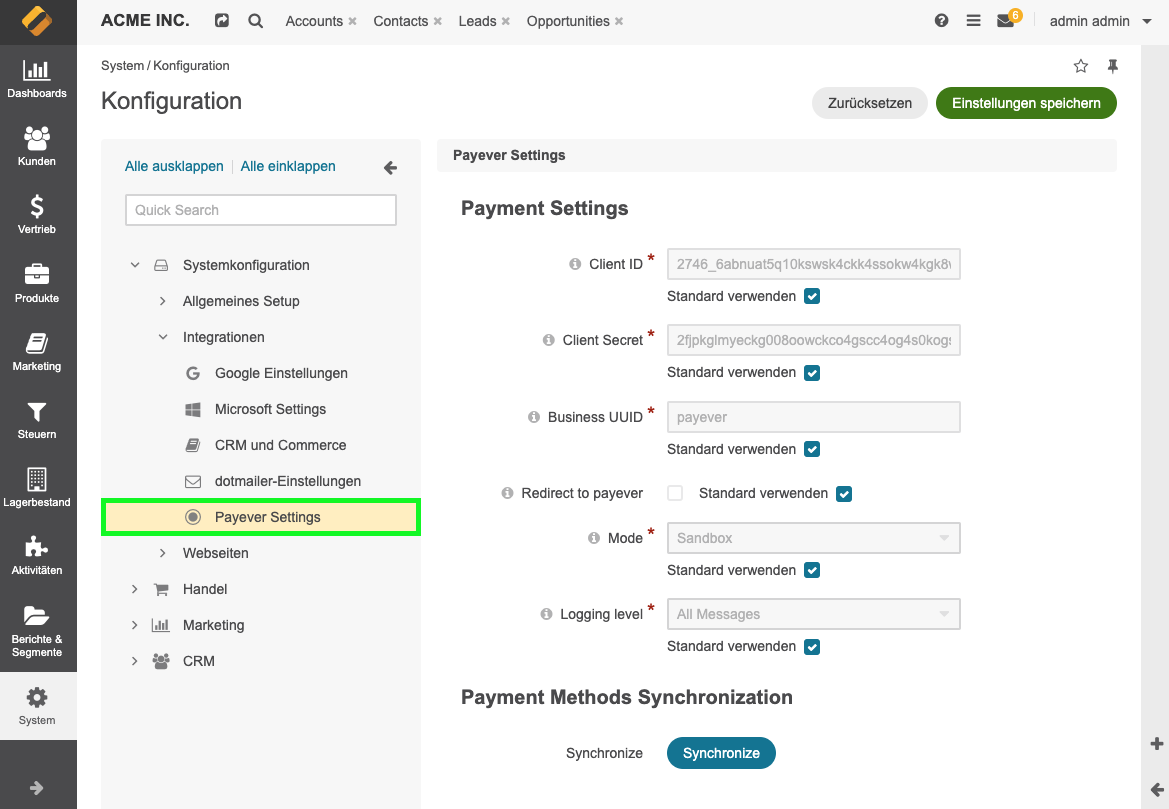Screen dimensions: 1169x809
Task: Click the OroCRM logo icon
Action: point(37,21)
